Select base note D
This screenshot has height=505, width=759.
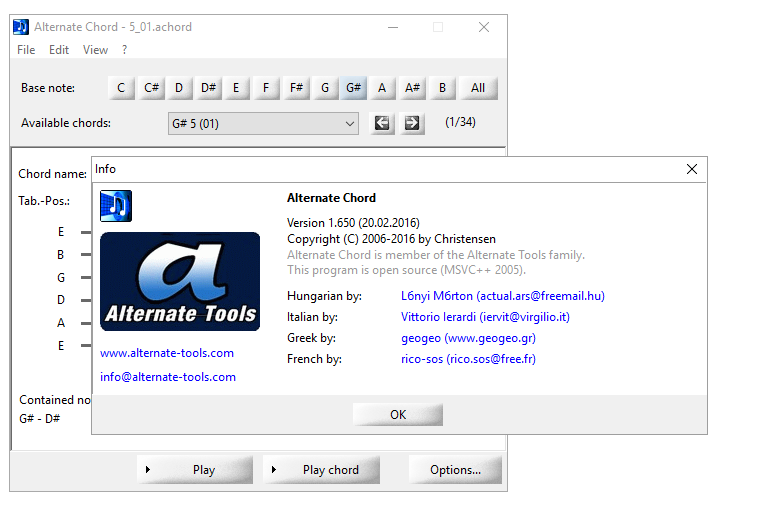coord(179,88)
